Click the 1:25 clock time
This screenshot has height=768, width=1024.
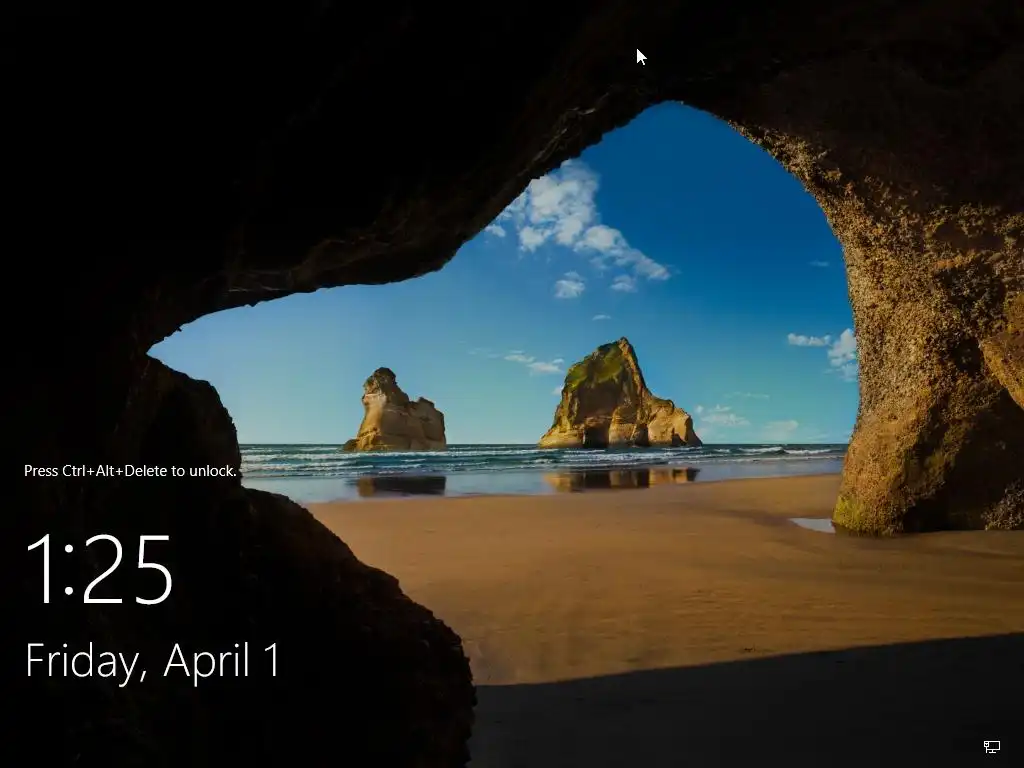(99, 569)
